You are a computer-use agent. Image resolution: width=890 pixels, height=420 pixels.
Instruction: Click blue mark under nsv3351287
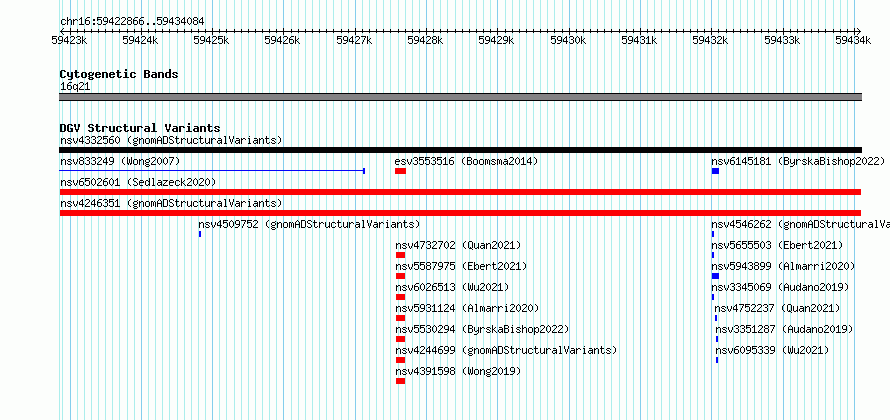(717, 339)
